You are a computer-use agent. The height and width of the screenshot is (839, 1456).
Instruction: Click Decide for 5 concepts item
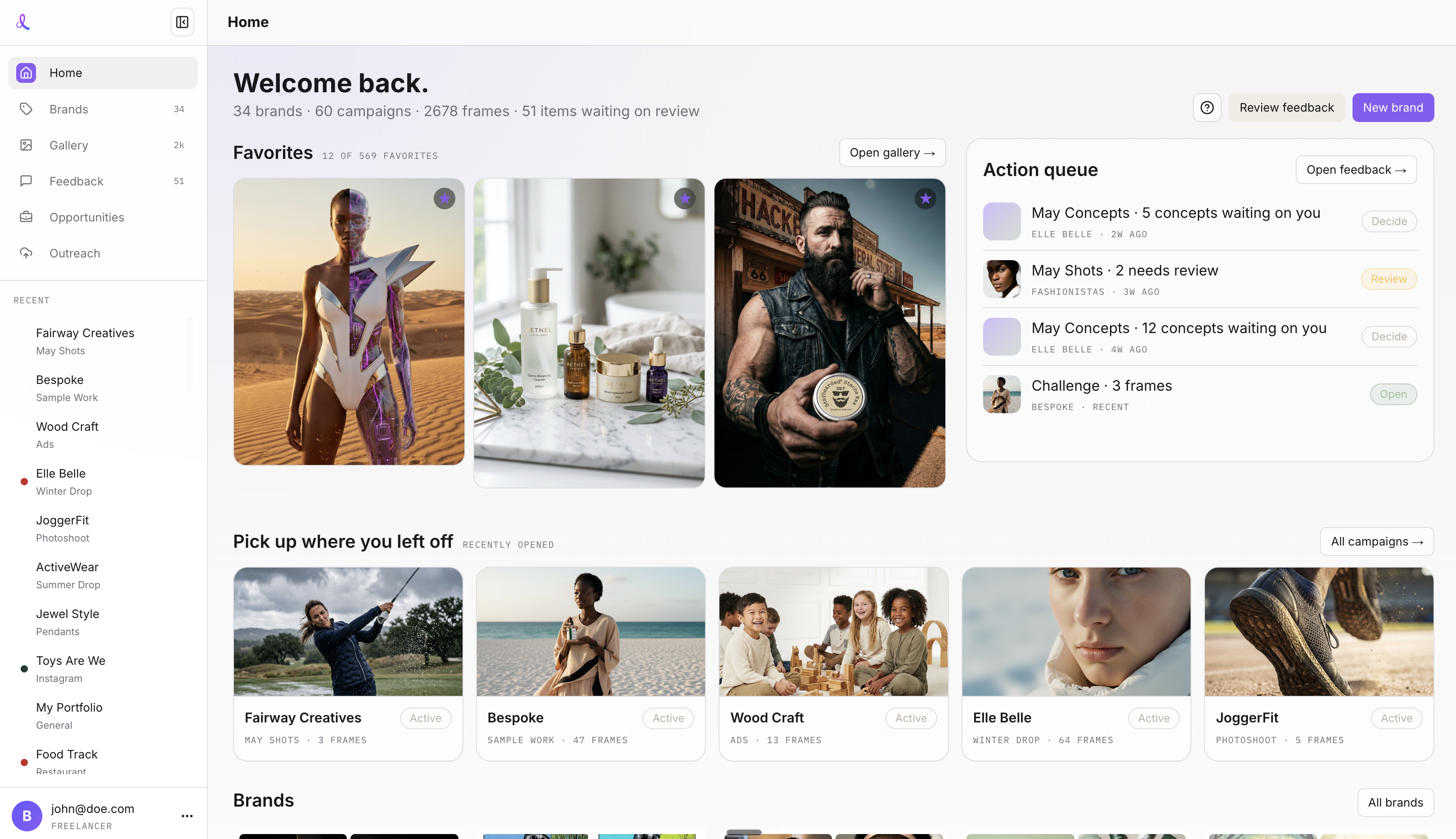pyautogui.click(x=1389, y=221)
